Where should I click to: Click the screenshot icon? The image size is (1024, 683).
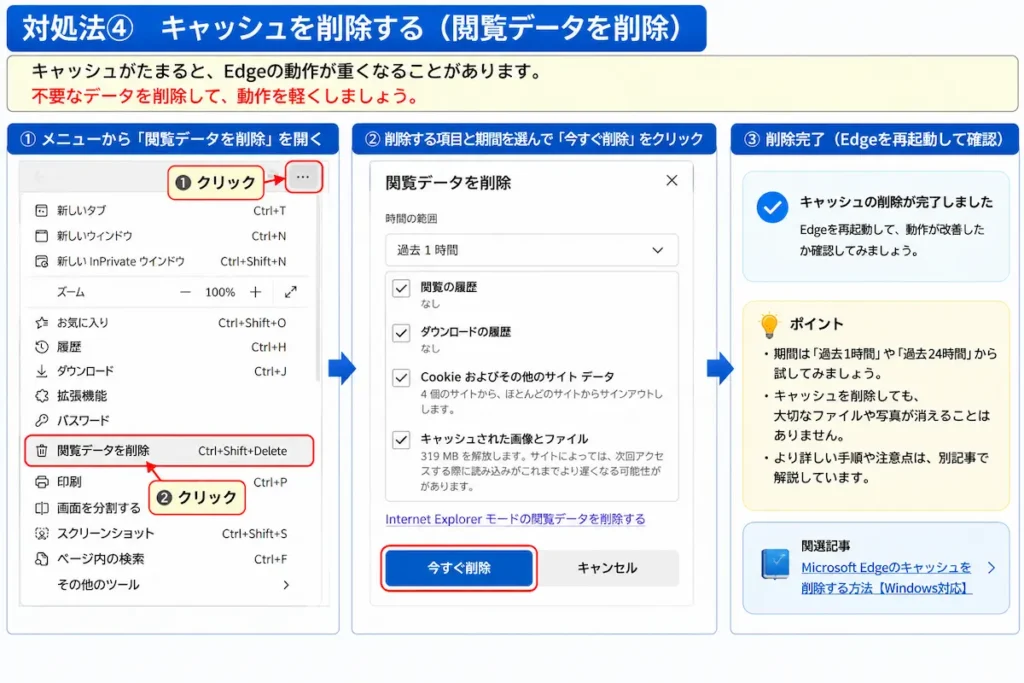click(x=41, y=533)
